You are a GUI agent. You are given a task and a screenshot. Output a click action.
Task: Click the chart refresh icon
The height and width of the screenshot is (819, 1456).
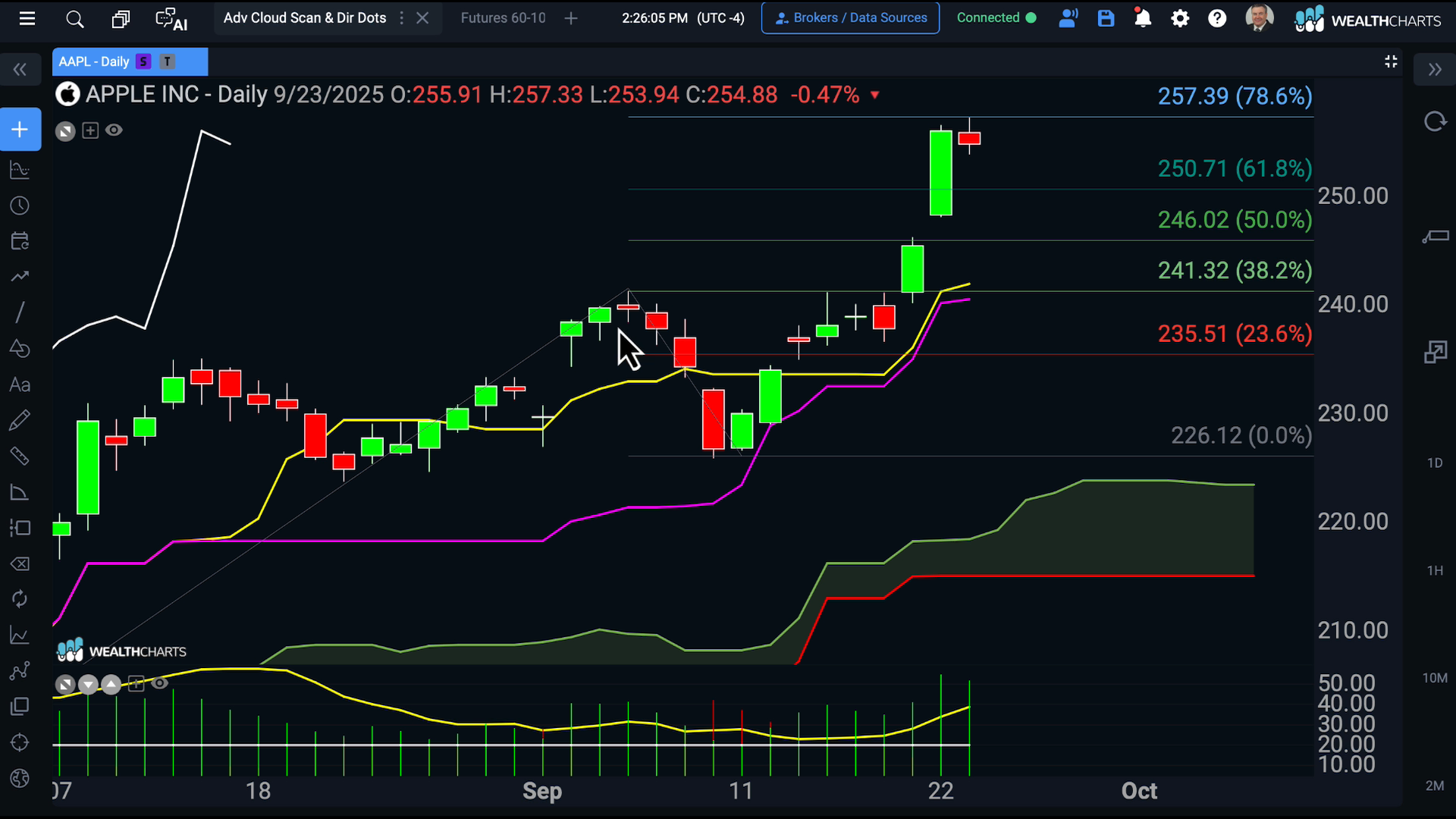point(1435,121)
